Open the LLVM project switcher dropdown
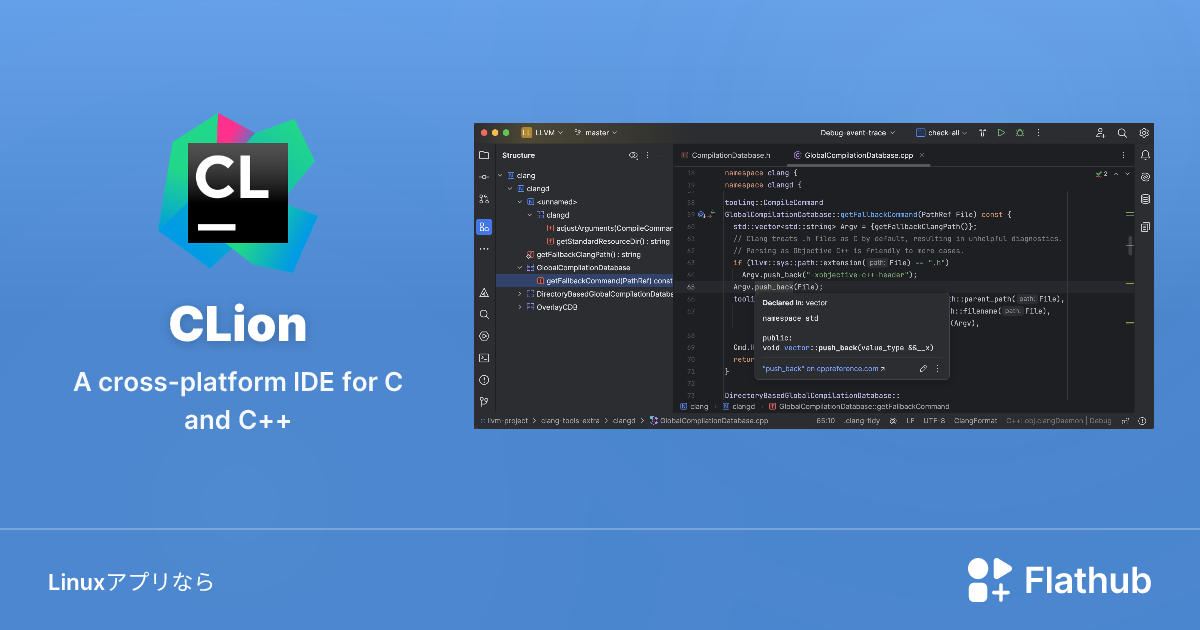The height and width of the screenshot is (630, 1200). [545, 132]
